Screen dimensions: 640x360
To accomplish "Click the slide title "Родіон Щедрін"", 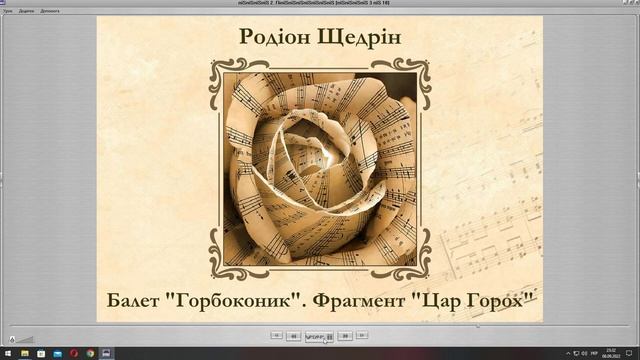I will point(320,37).
